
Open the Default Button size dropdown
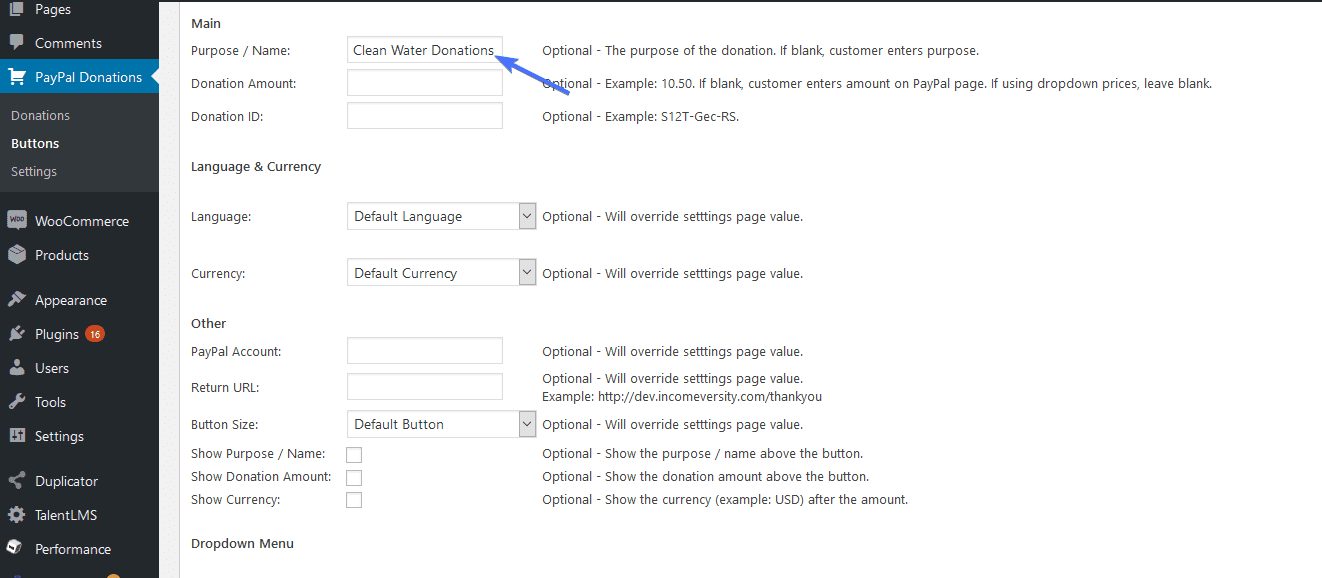tap(442, 424)
